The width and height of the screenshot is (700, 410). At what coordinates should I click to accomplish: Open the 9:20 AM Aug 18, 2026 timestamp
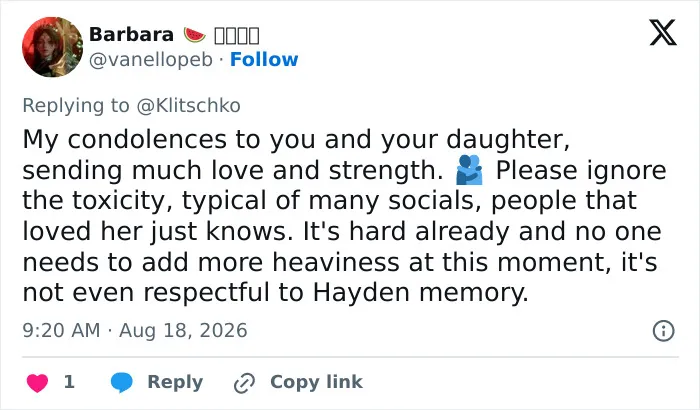(135, 331)
